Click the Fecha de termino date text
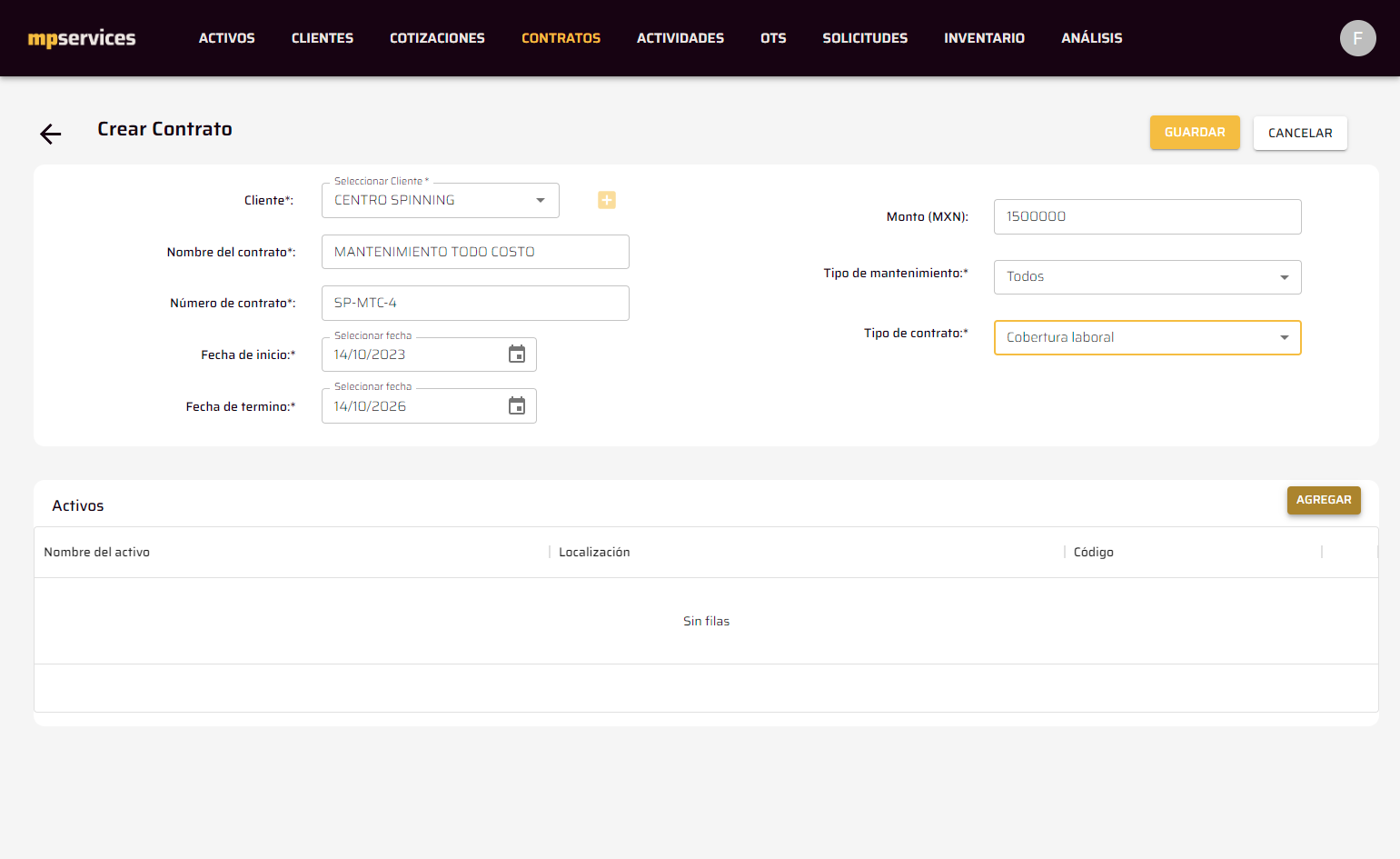Image resolution: width=1400 pixels, height=859 pixels. click(x=370, y=406)
